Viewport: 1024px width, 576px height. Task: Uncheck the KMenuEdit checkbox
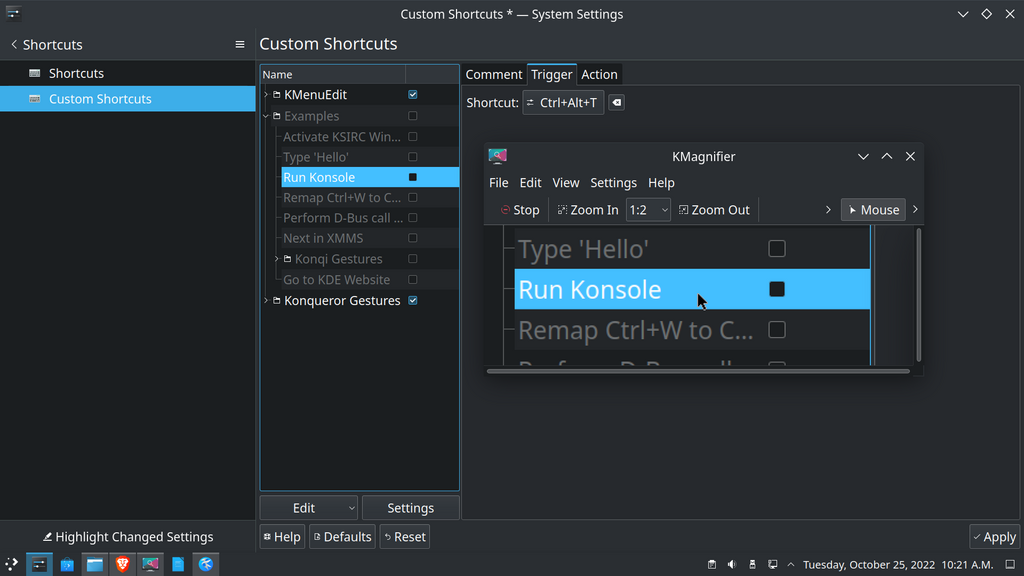[x=413, y=95]
